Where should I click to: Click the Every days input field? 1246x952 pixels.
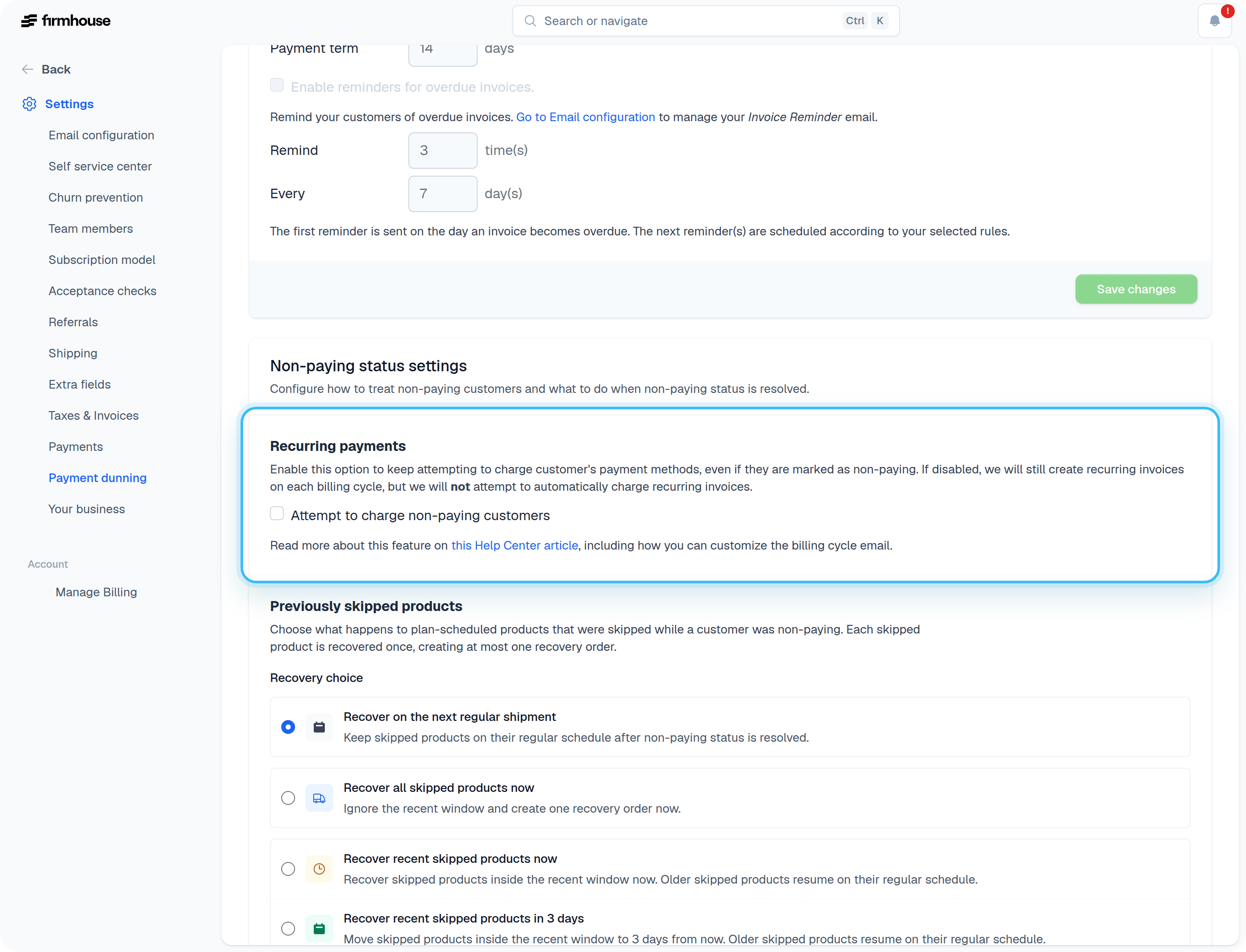pyautogui.click(x=443, y=194)
